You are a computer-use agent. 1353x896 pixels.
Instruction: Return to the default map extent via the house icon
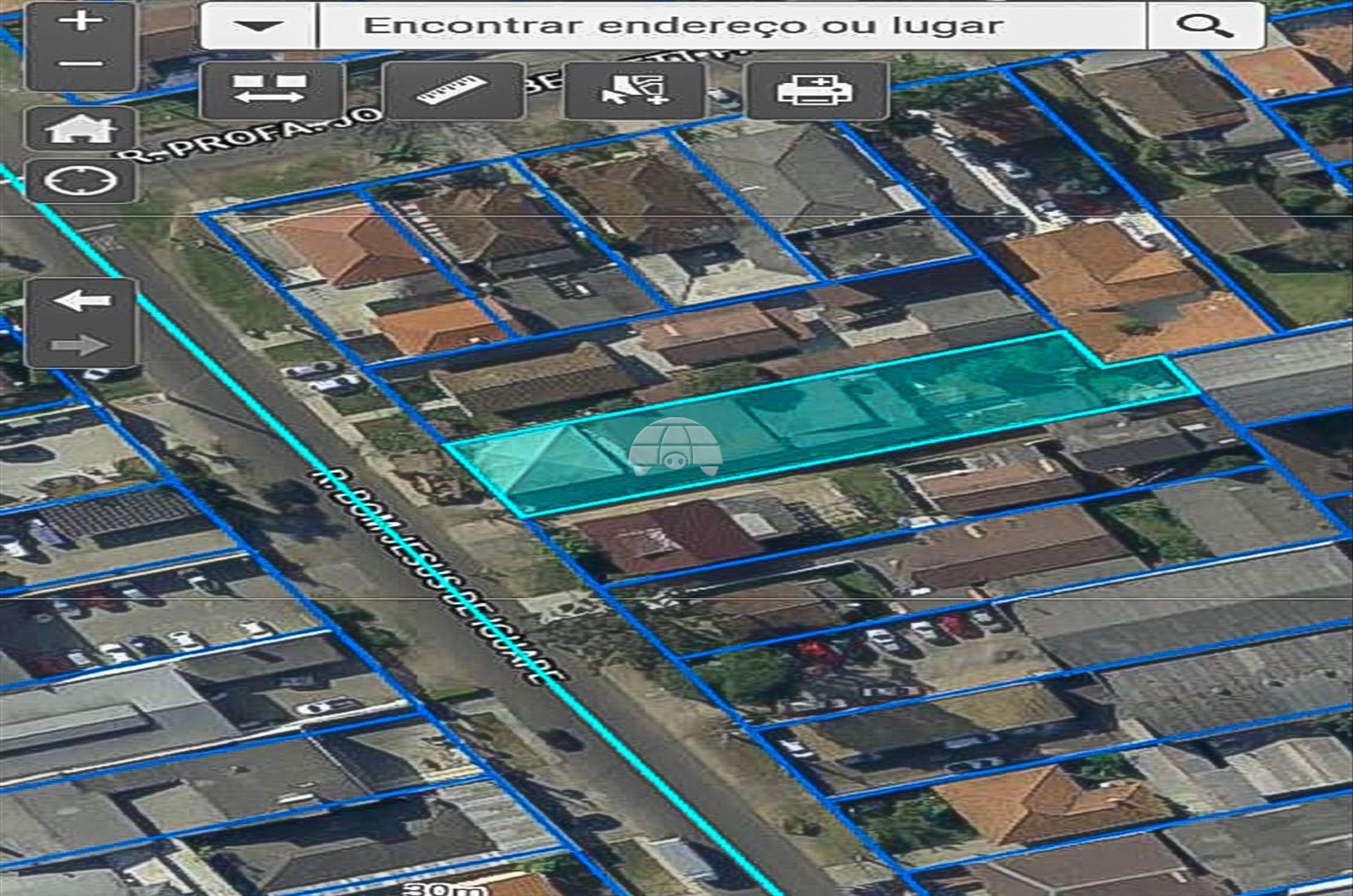click(81, 129)
